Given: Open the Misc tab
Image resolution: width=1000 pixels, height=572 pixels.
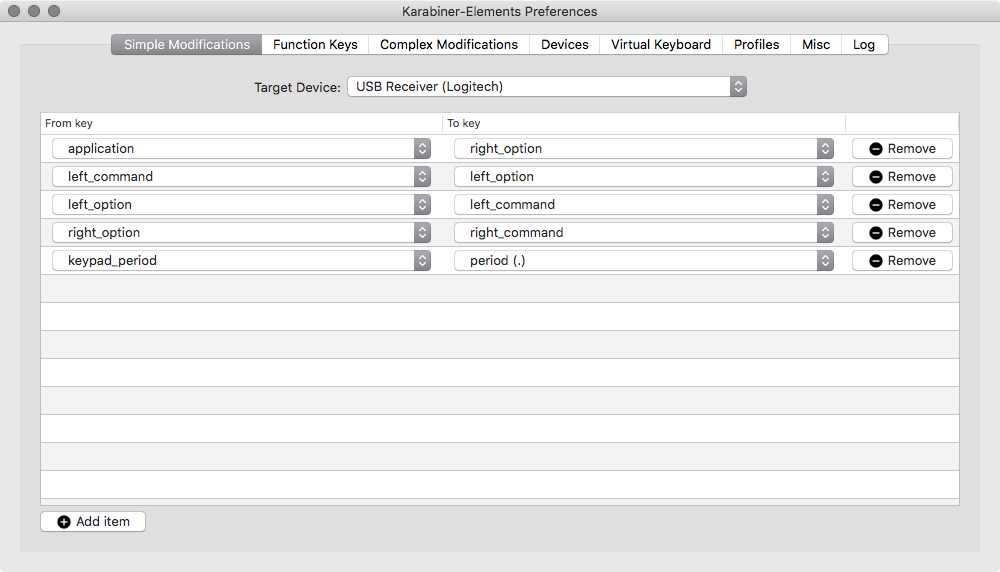Looking at the screenshot, I should 816,45.
